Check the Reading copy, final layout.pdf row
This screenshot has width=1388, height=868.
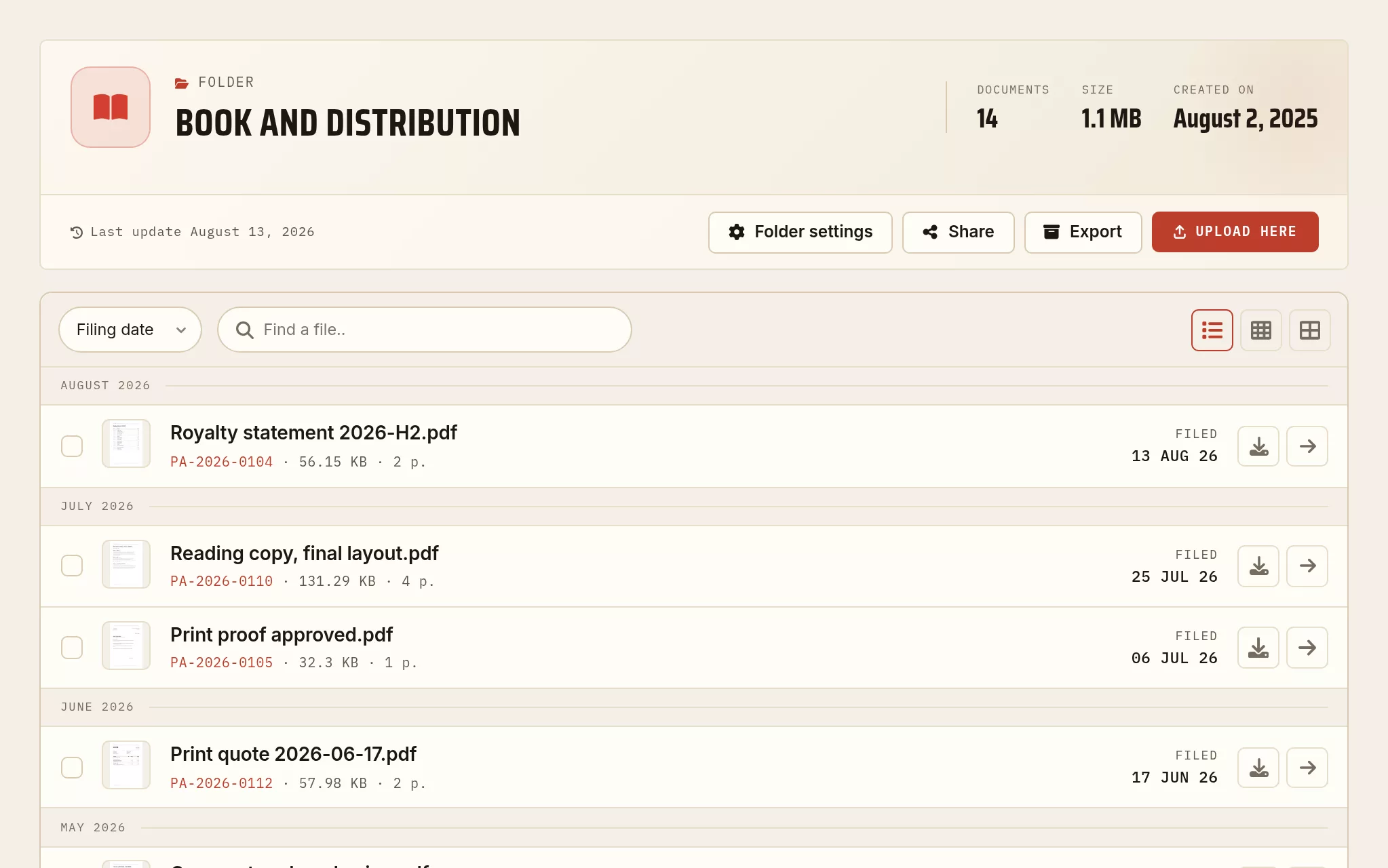click(x=72, y=566)
